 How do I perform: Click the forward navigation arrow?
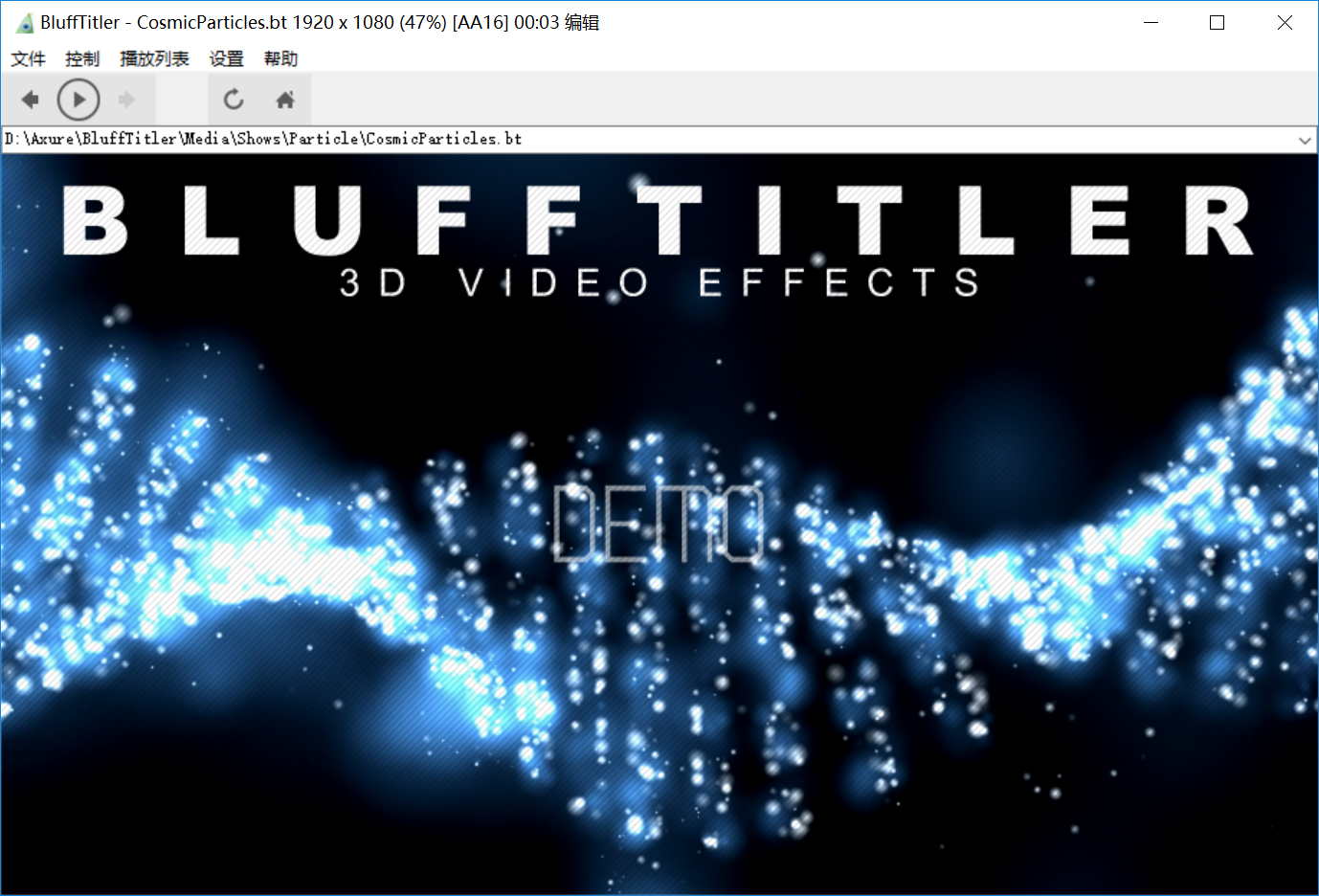coord(127,99)
